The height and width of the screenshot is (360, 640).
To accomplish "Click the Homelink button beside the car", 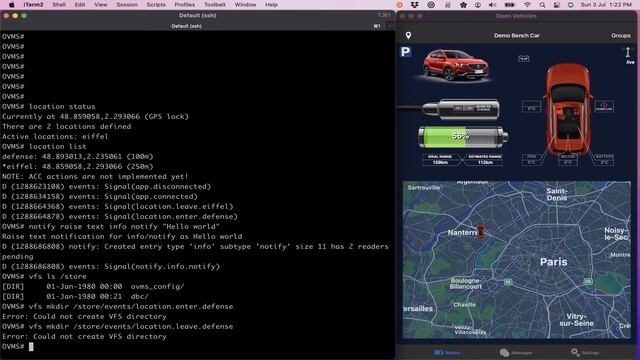I will click(x=604, y=106).
